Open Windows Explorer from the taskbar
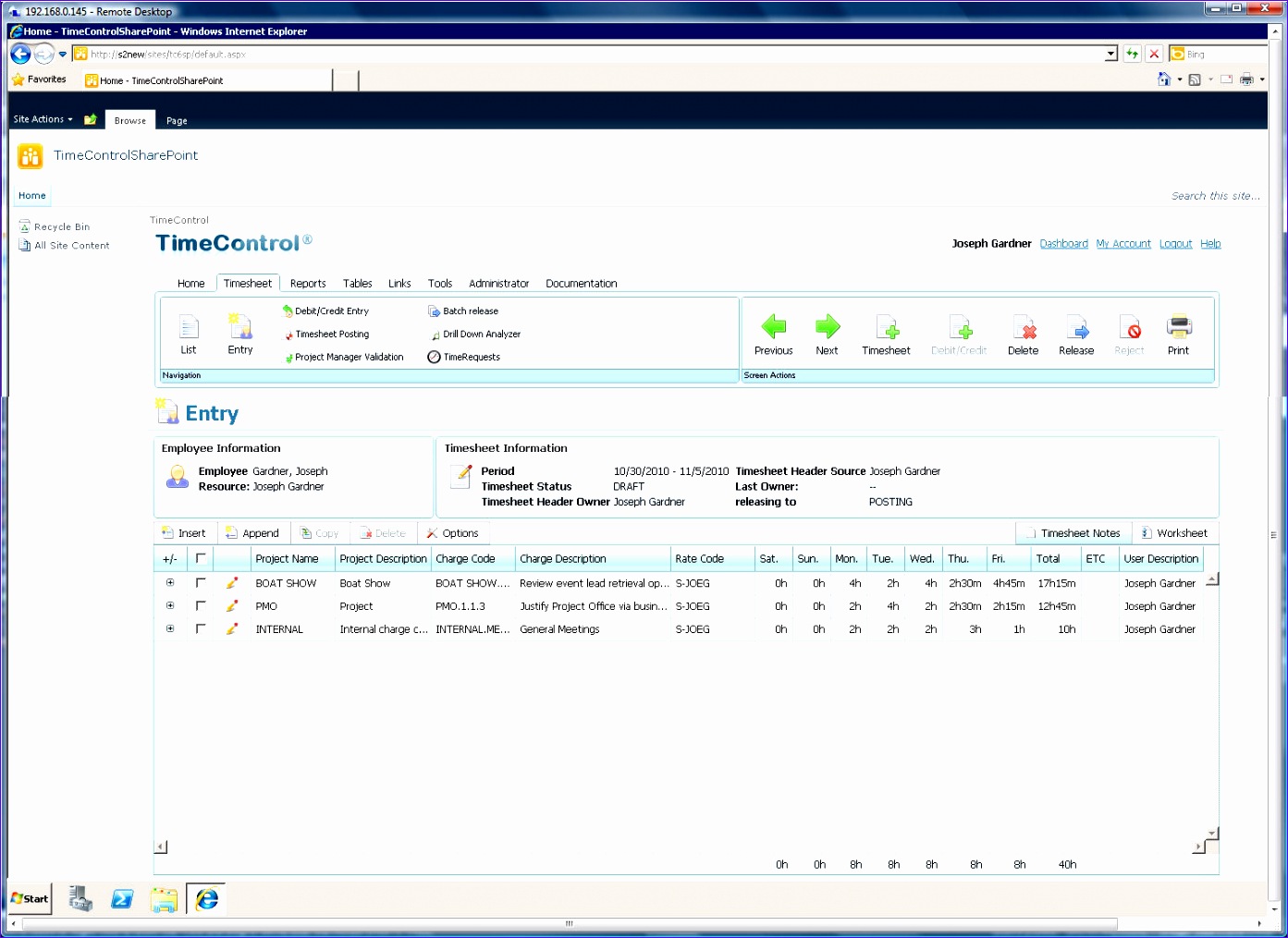The height and width of the screenshot is (938, 1288). point(164,899)
